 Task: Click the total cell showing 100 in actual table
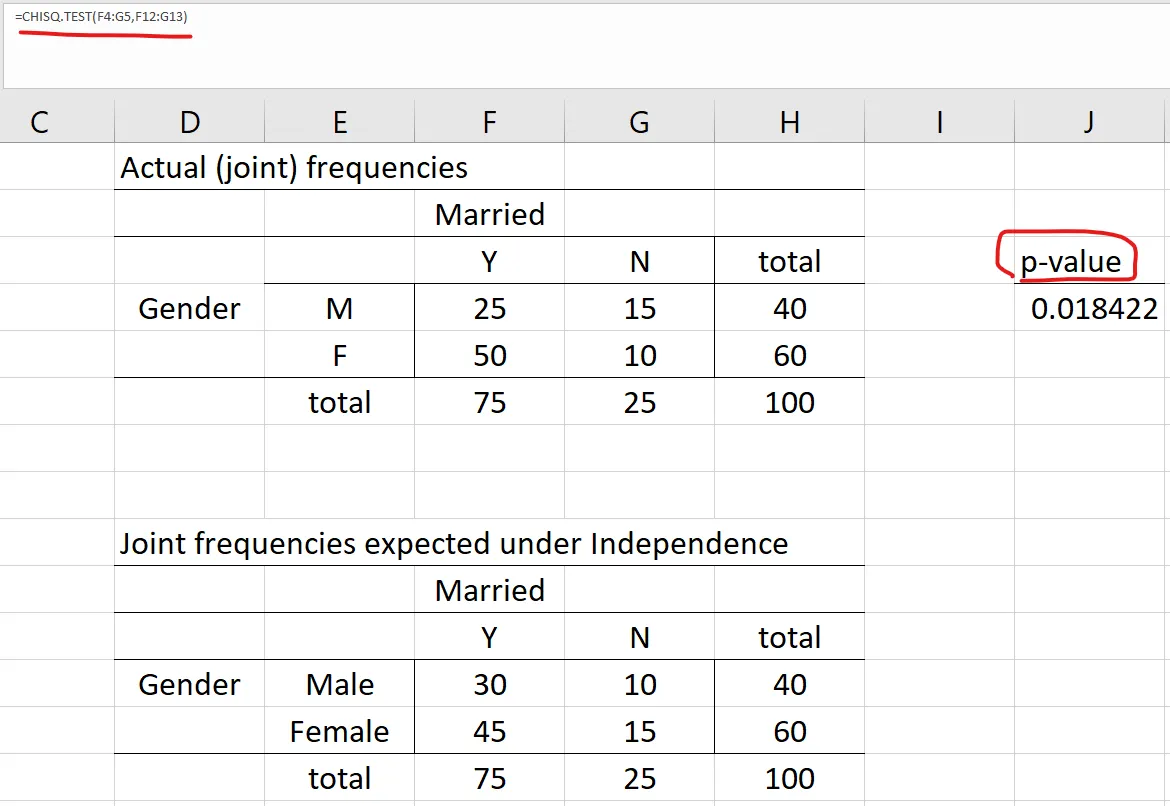click(789, 403)
